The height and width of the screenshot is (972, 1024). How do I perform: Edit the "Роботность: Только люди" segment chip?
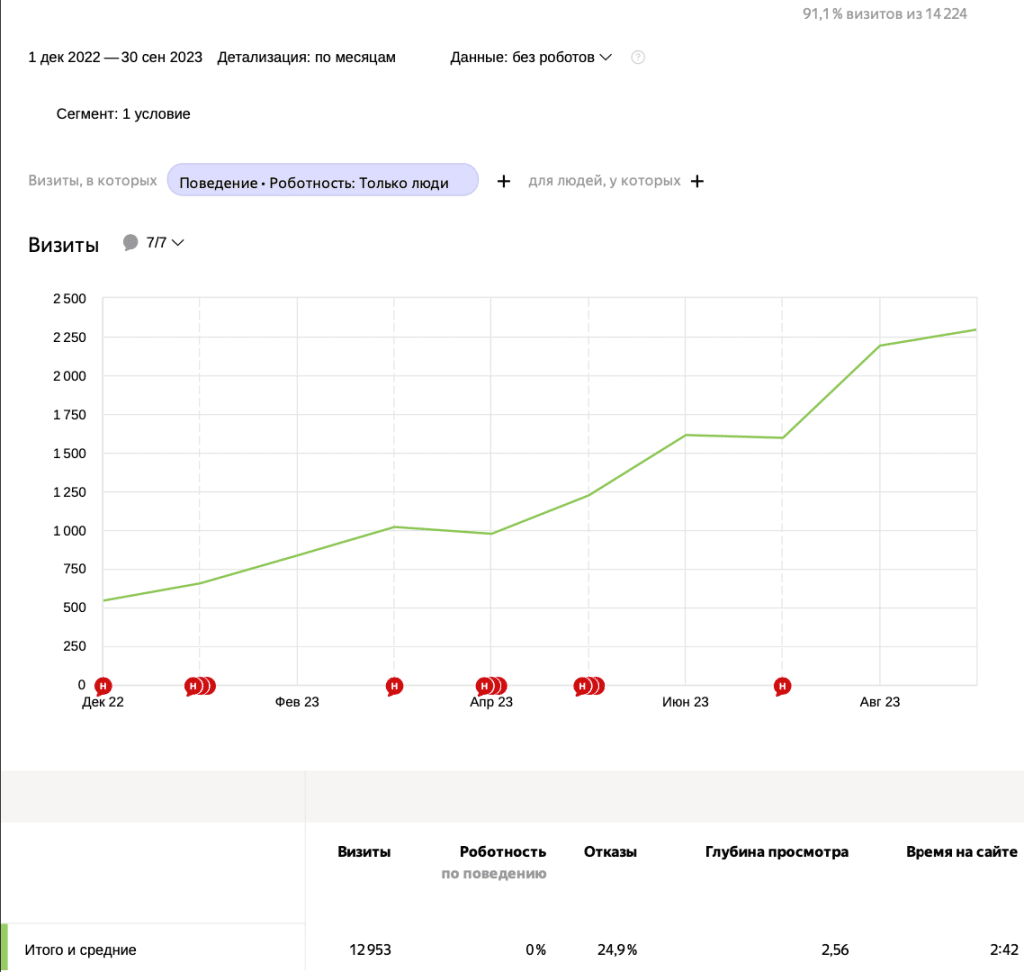click(x=322, y=180)
